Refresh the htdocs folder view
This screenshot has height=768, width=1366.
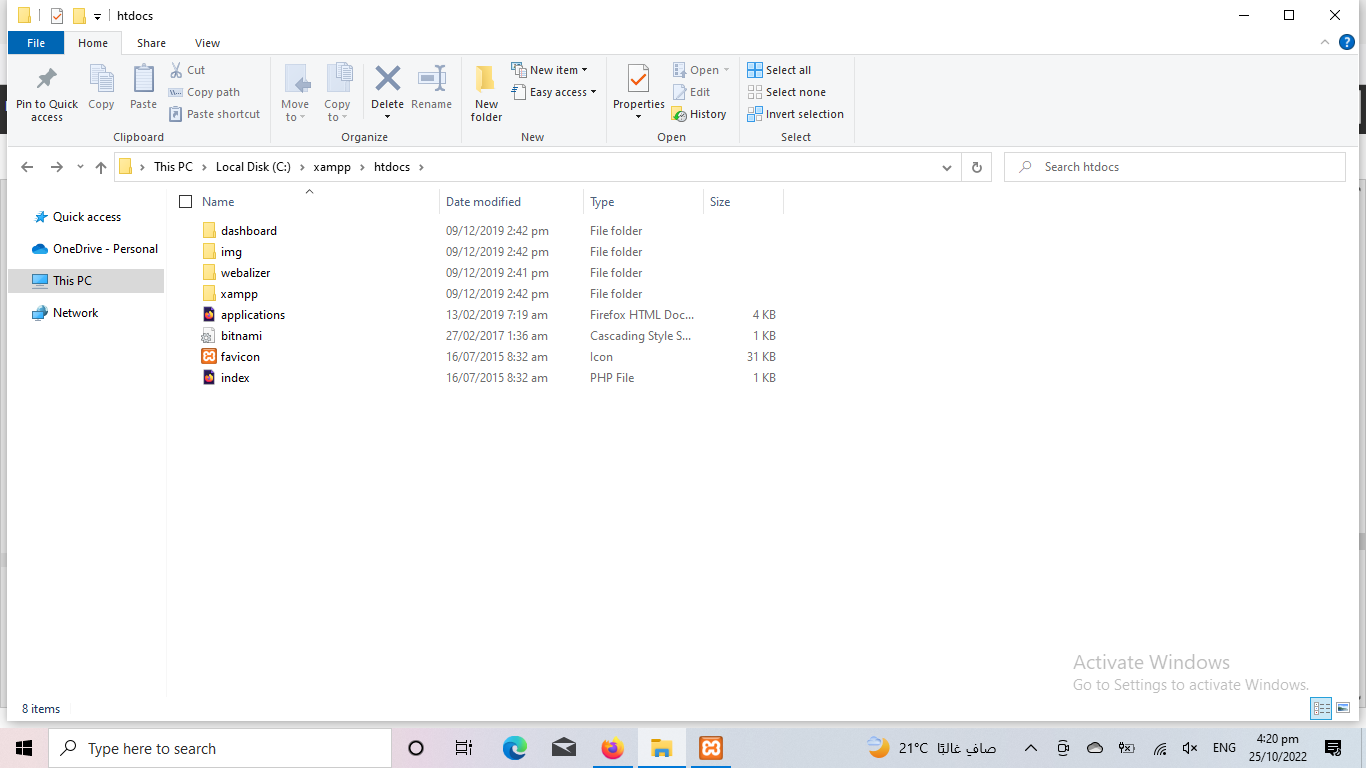[976, 168]
